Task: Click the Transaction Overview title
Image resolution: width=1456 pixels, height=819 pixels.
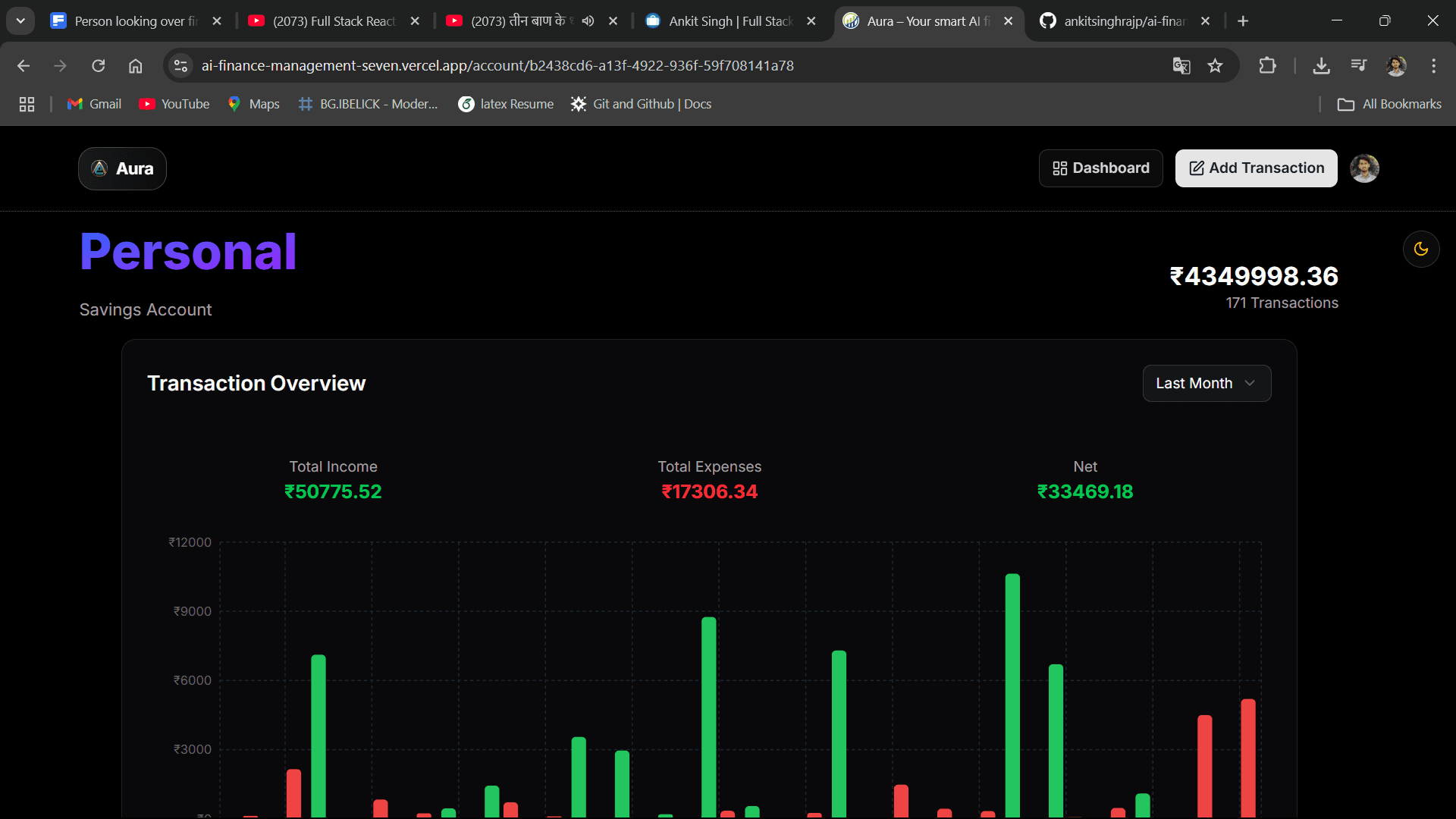Action: 256,384
